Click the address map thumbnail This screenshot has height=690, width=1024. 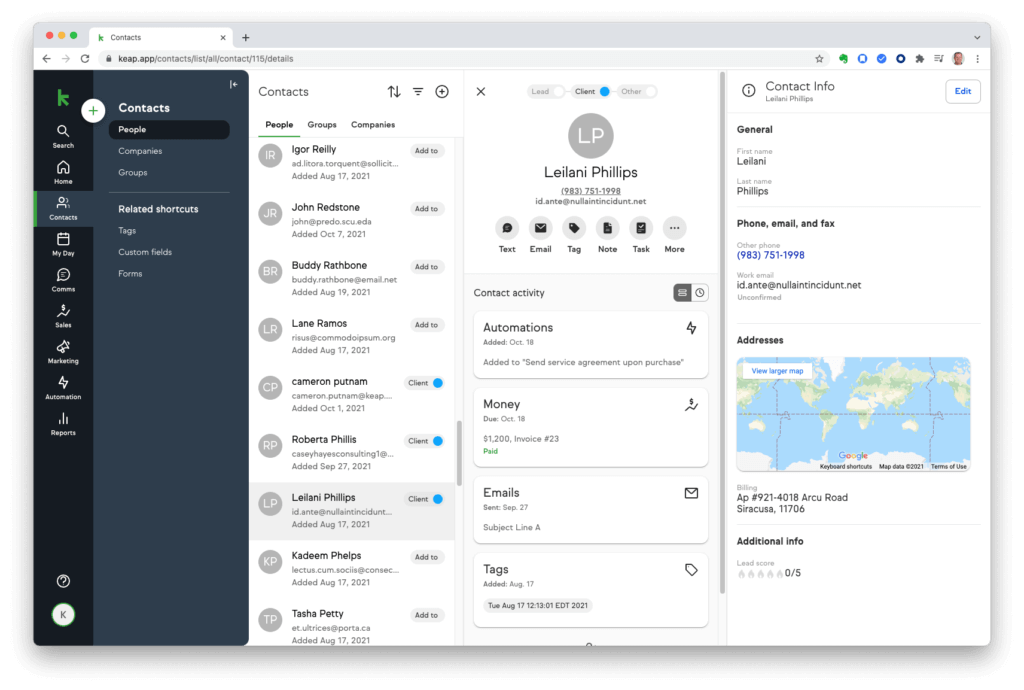[853, 414]
